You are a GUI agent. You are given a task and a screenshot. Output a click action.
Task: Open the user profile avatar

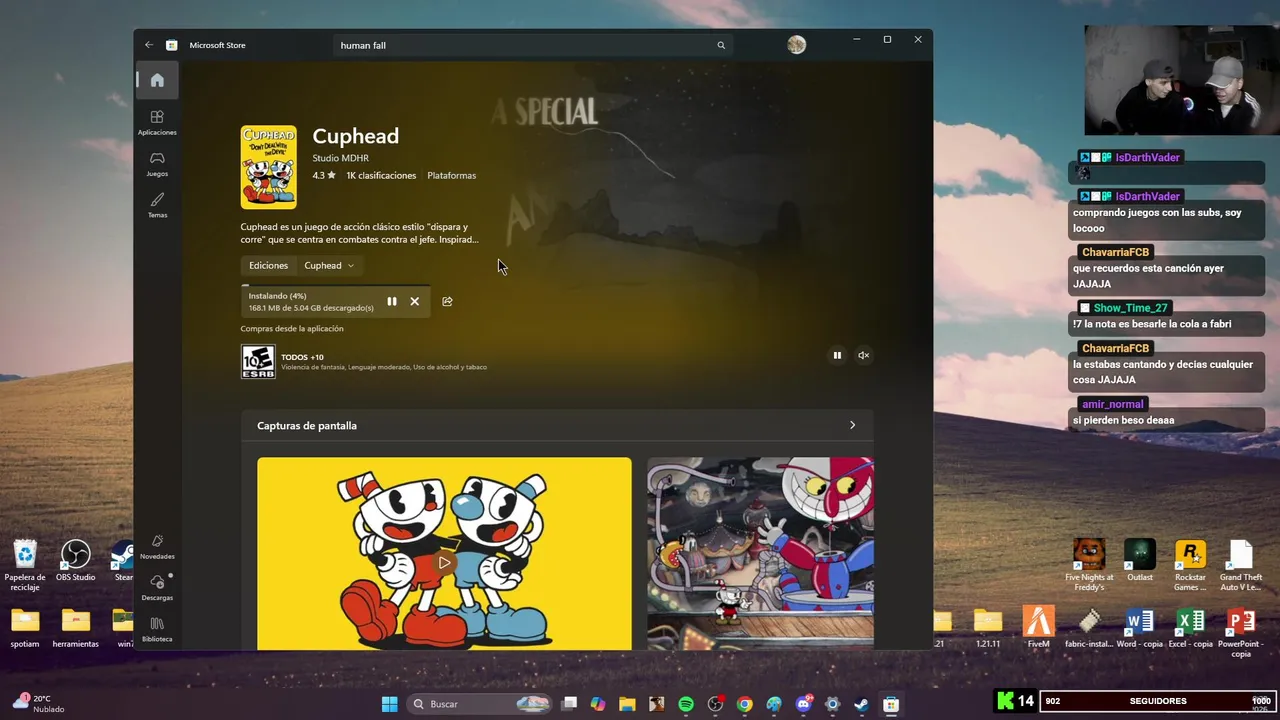796,45
